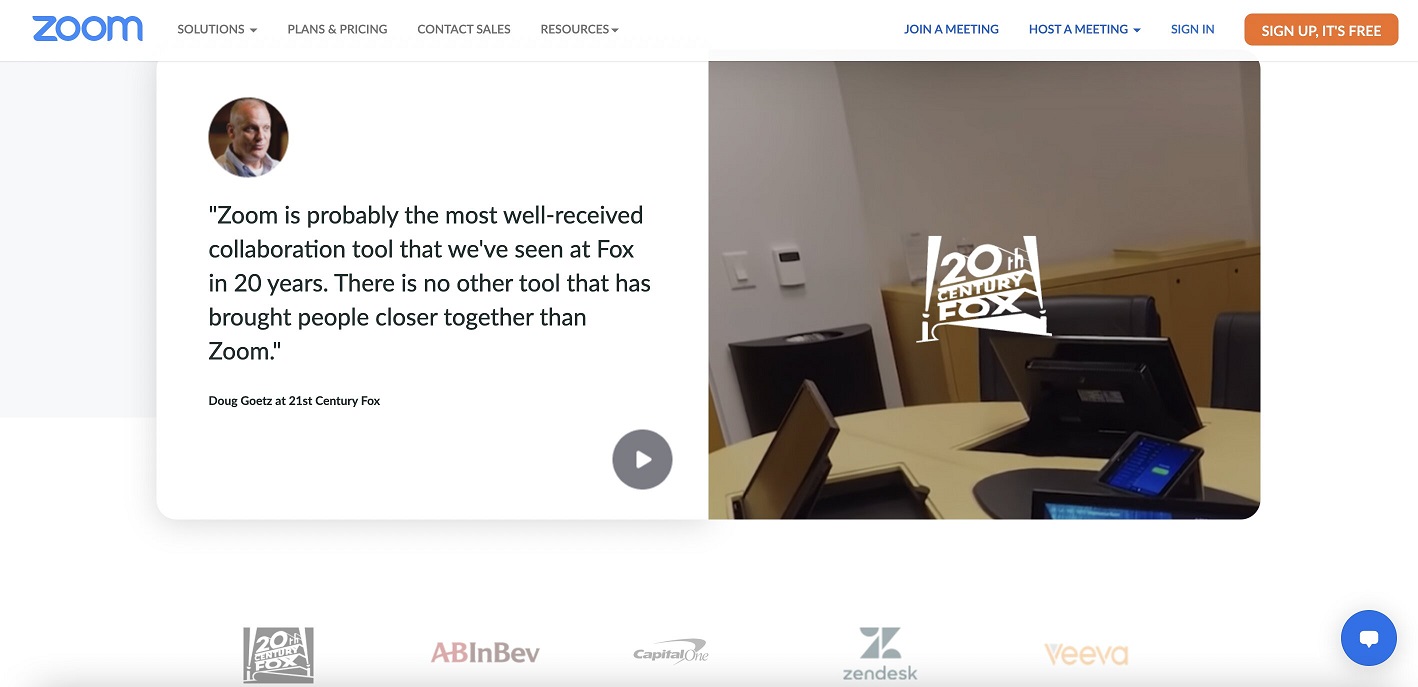The height and width of the screenshot is (687, 1418).
Task: Select the AB InBev customer logo
Action: pos(485,654)
